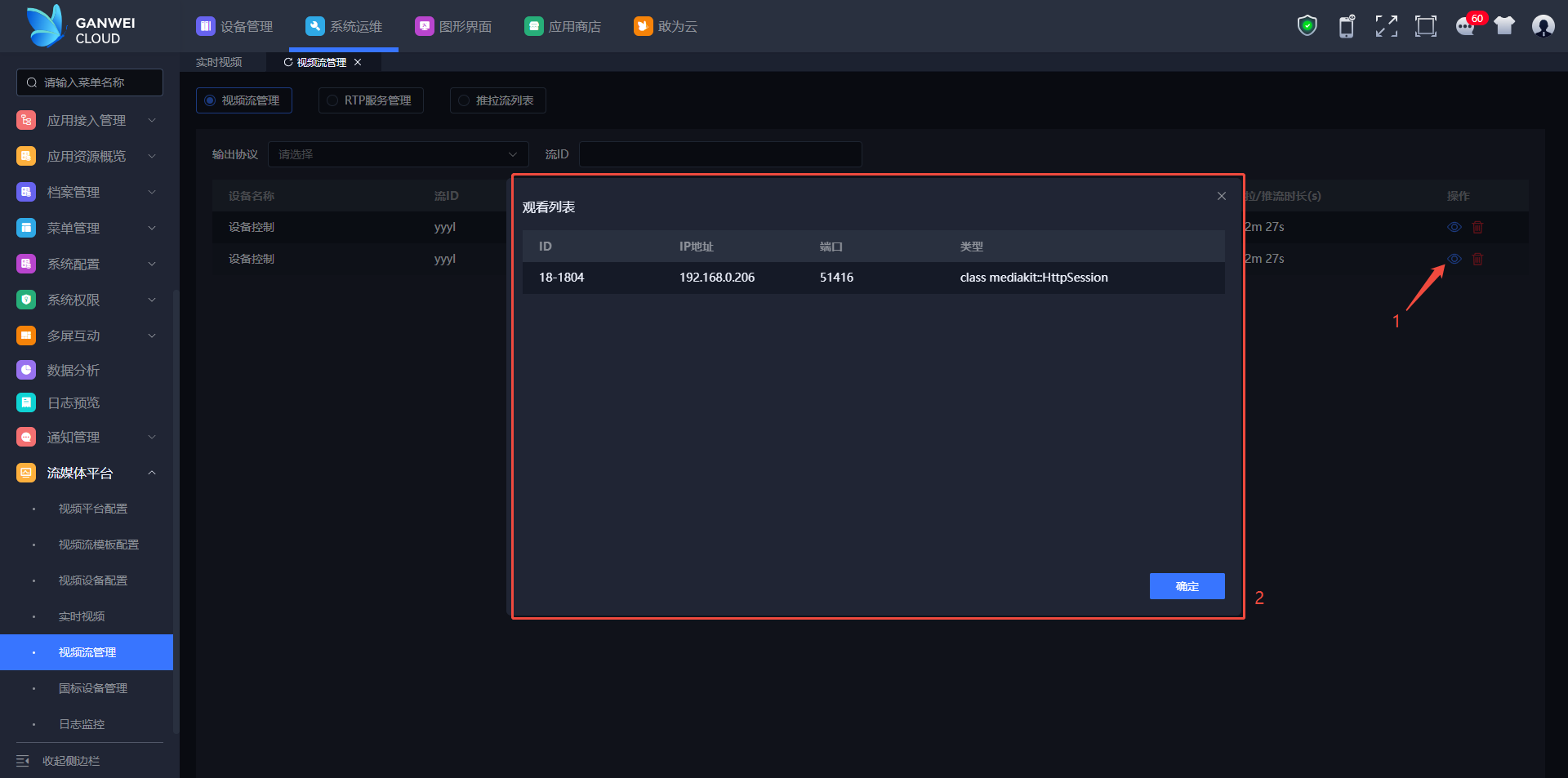
Task: Open the 输出协议 dropdown
Action: click(398, 154)
